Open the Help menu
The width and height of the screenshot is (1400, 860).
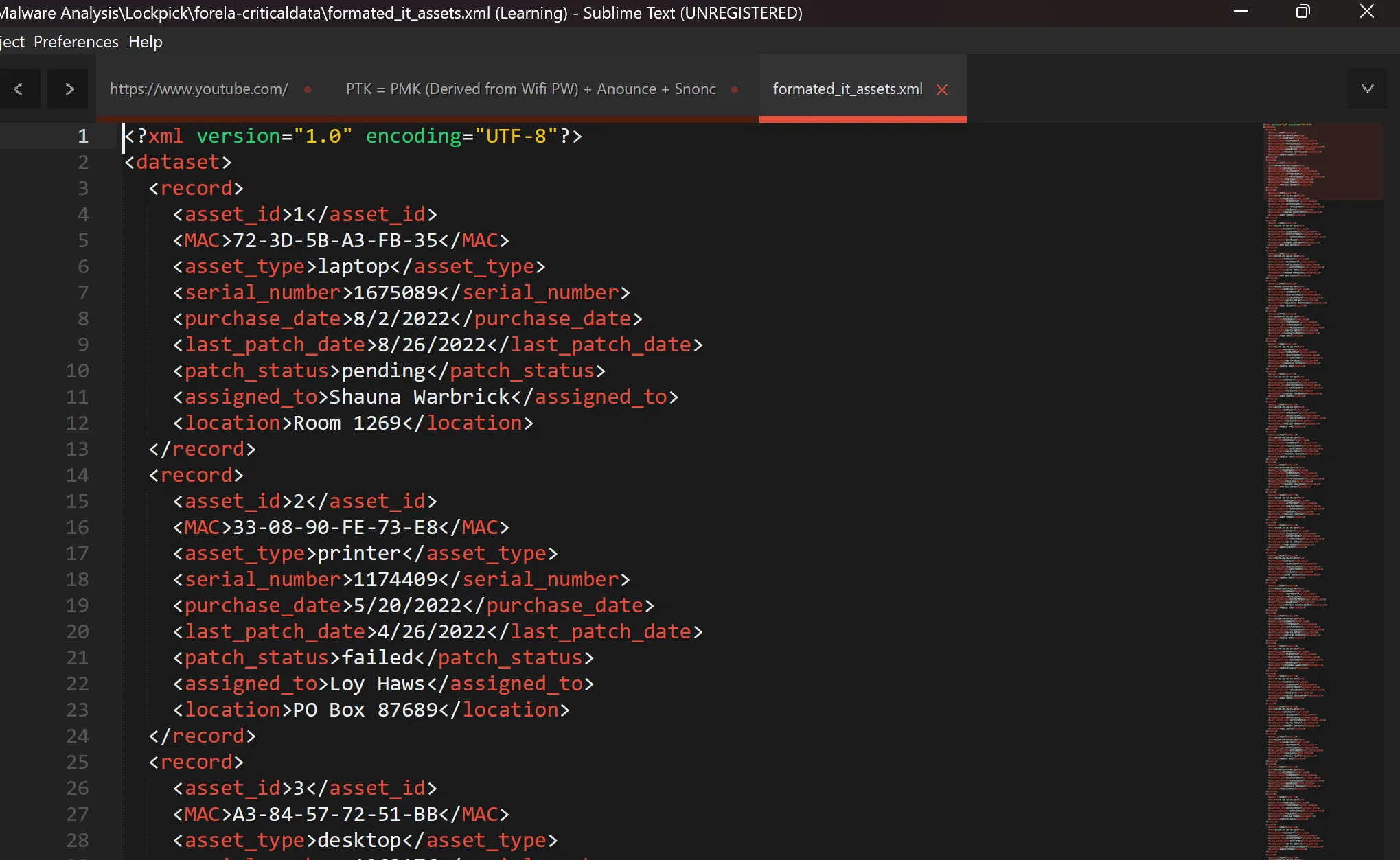[145, 42]
